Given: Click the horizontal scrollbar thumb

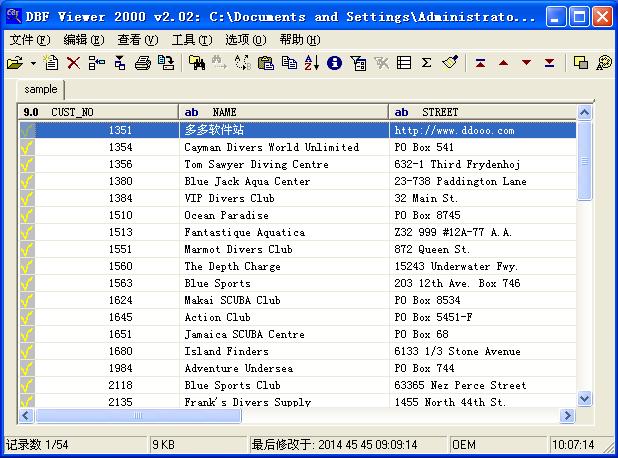Looking at the screenshot, I should 138,415.
